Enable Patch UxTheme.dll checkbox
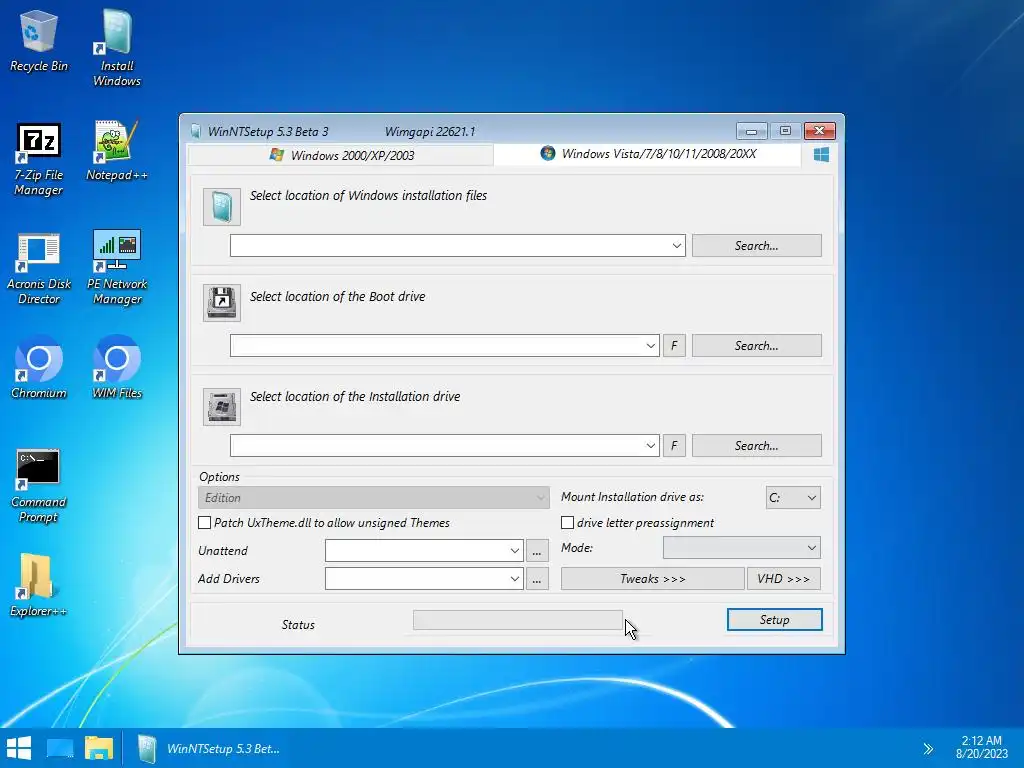This screenshot has height=768, width=1024. (x=204, y=522)
